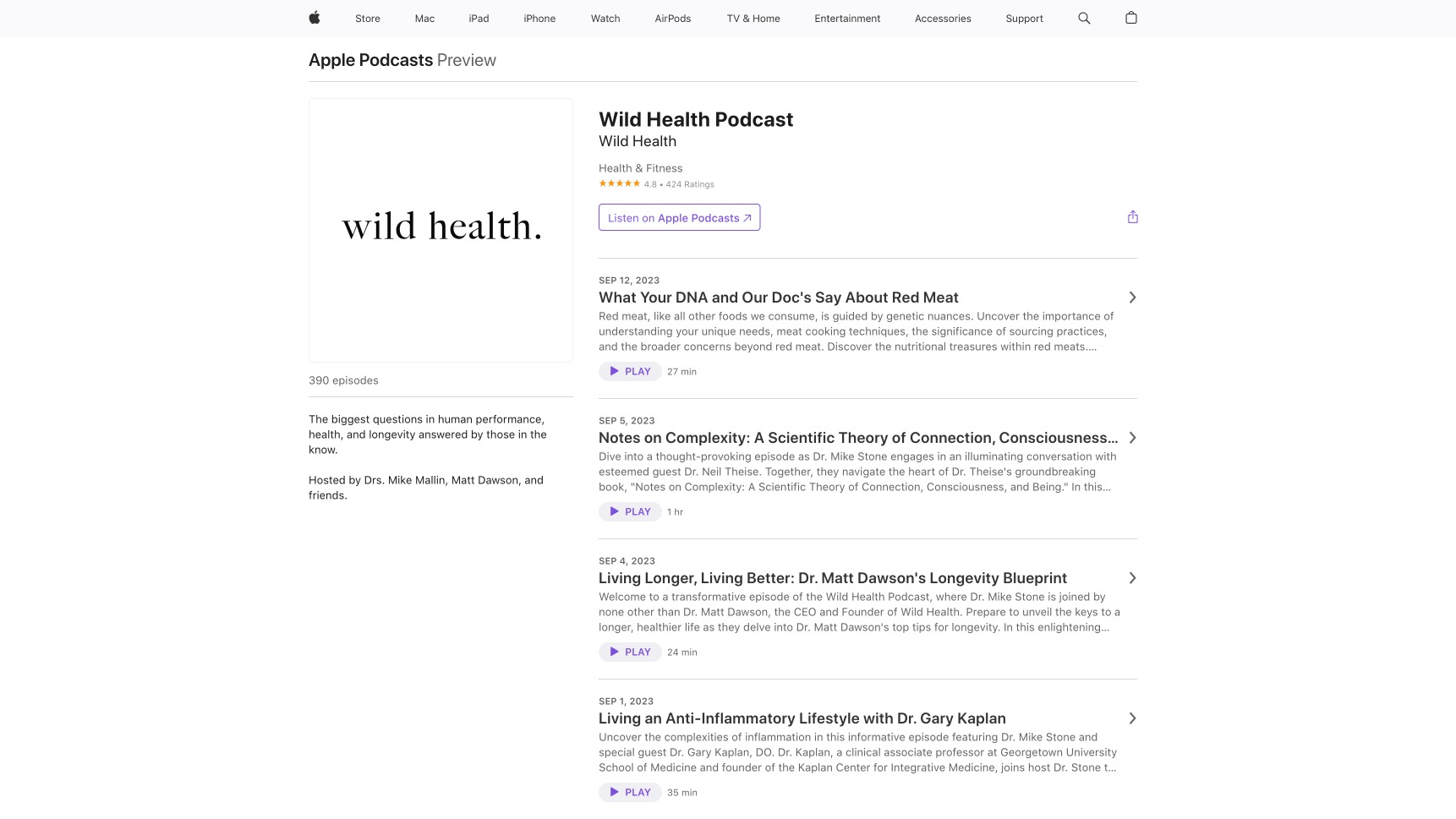Click the 'SEP 1, 2023' date
1456x819 pixels.
point(626,702)
